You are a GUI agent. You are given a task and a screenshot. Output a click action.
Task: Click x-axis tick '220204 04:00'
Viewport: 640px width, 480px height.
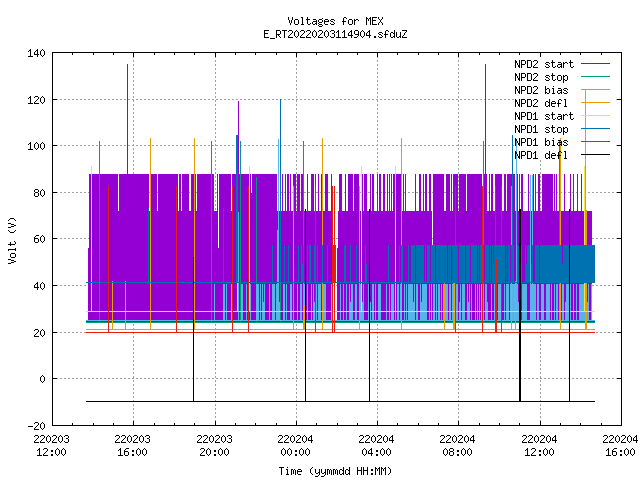coord(376,446)
